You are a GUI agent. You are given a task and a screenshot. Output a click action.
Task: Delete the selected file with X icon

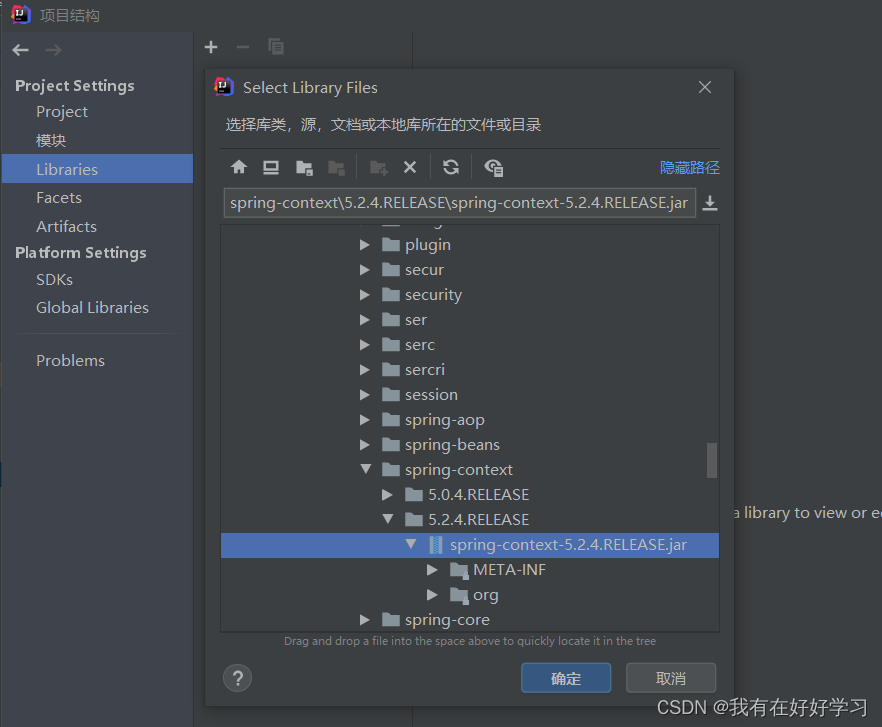tap(410, 167)
